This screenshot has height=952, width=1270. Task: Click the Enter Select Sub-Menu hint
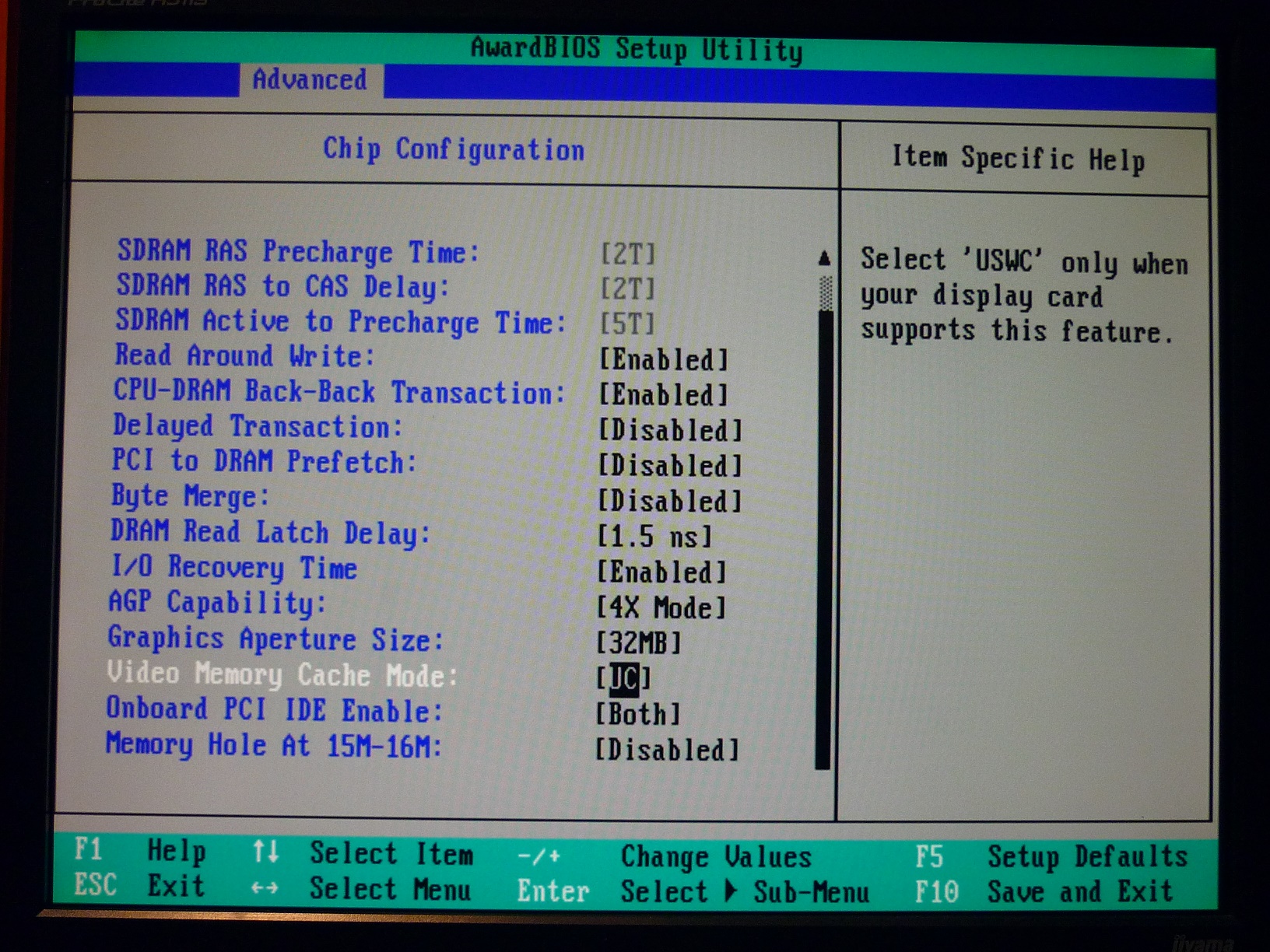693,891
